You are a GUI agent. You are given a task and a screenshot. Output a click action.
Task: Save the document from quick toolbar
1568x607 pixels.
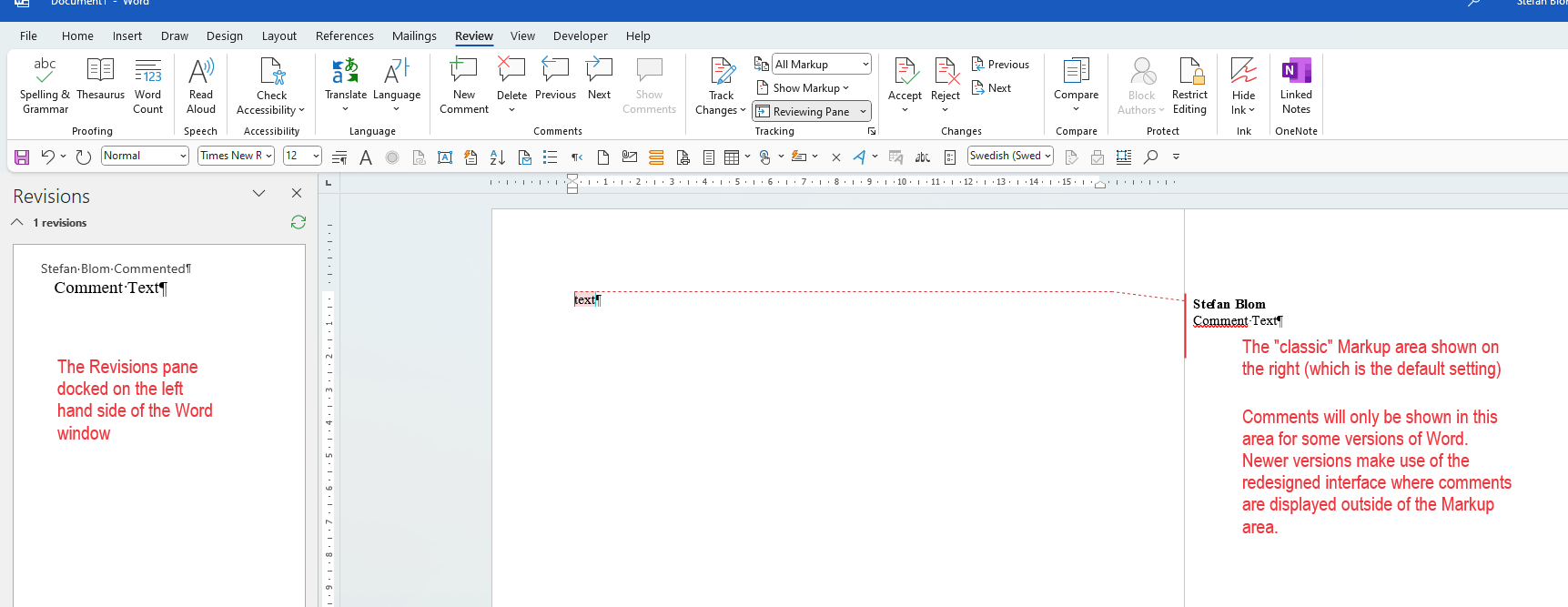pos(22,157)
